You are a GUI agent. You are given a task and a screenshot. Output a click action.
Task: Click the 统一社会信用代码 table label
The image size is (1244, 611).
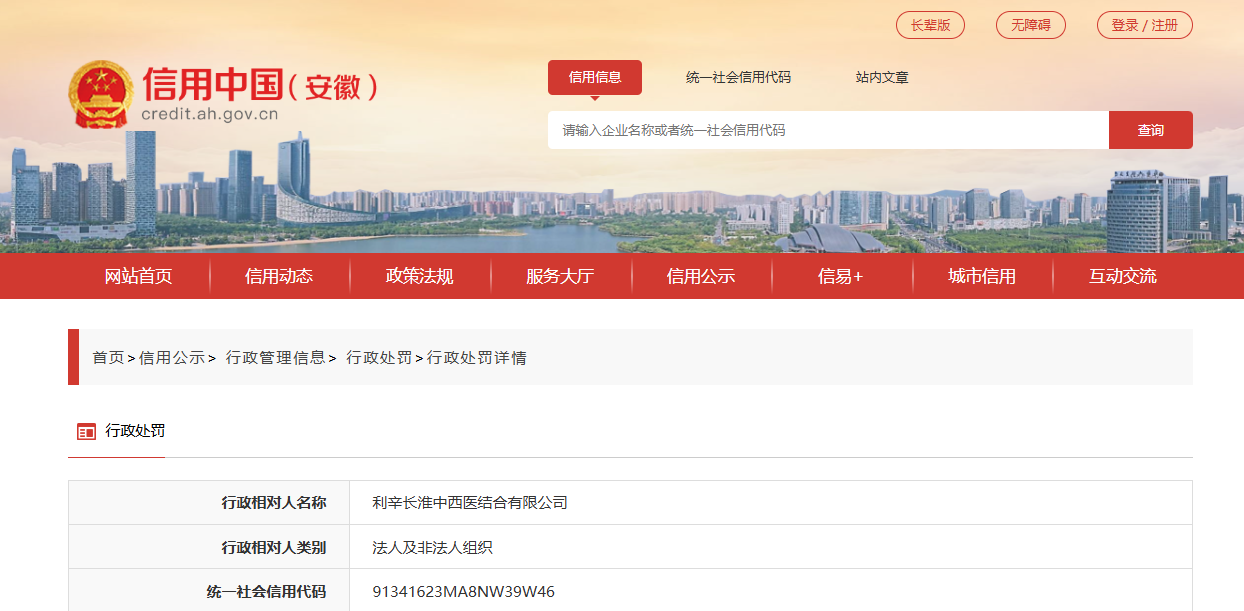tap(266, 591)
